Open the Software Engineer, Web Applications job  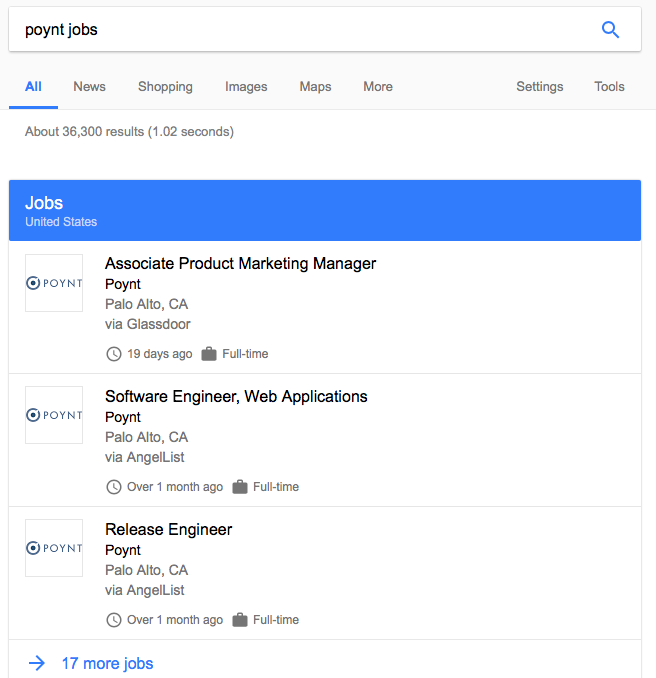tap(236, 397)
